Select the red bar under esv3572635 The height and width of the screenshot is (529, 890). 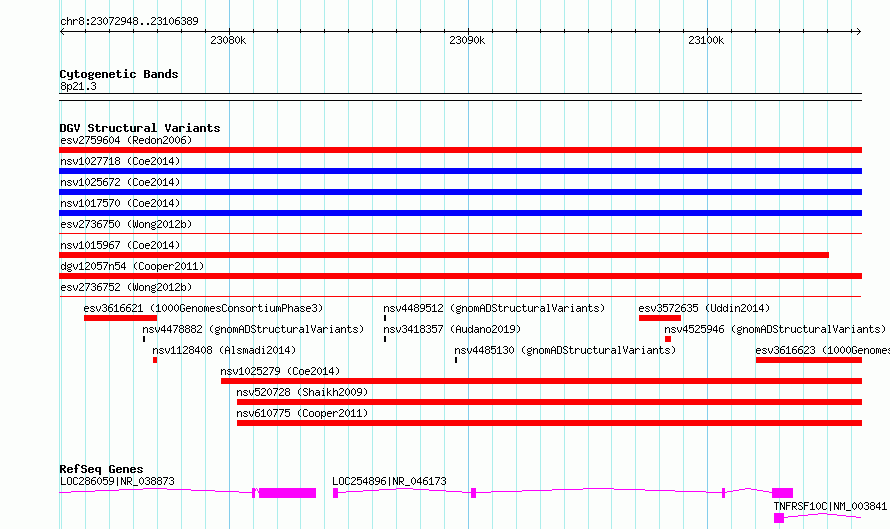(660, 318)
